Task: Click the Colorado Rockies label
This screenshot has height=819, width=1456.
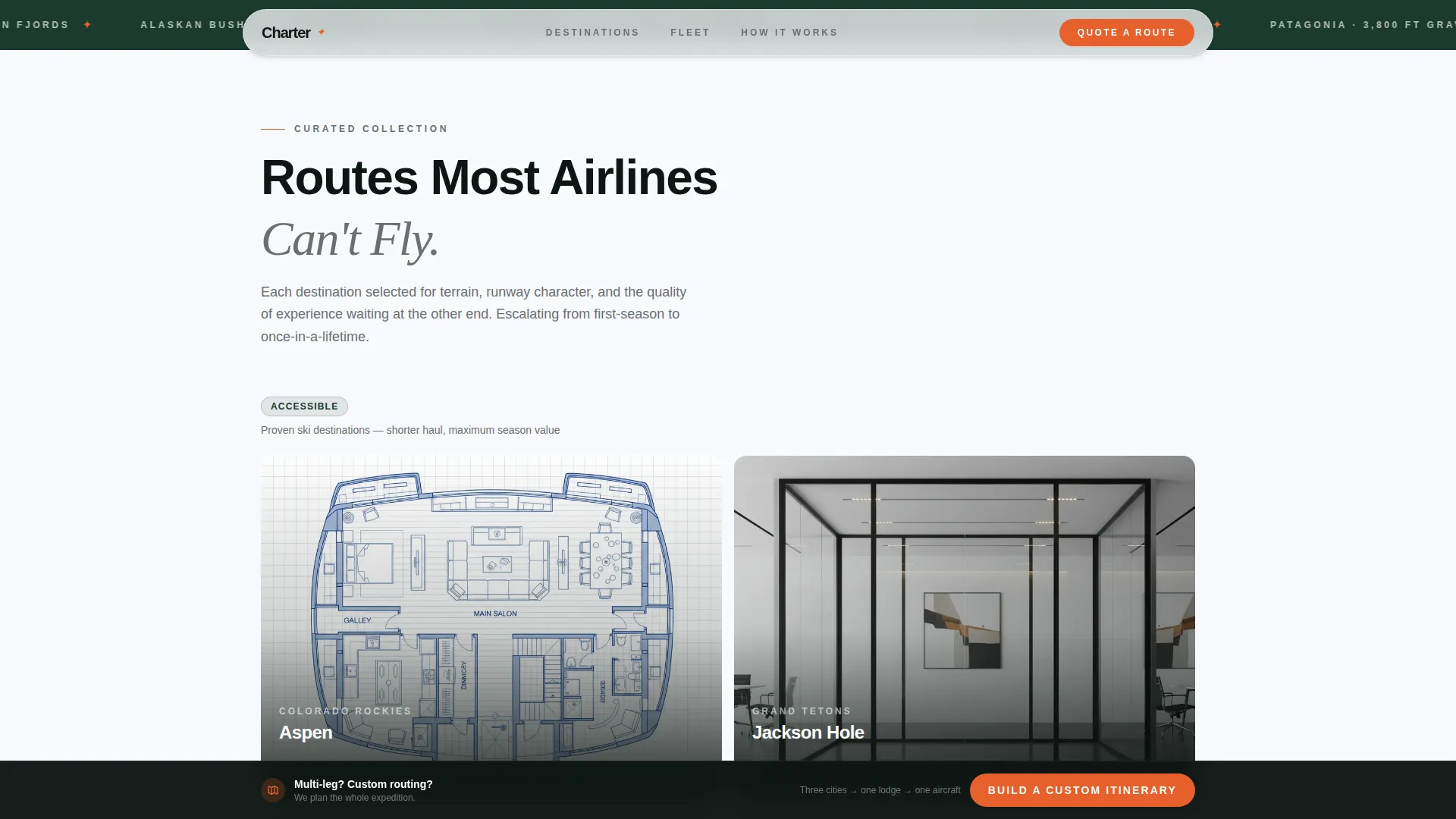Action: click(x=345, y=711)
